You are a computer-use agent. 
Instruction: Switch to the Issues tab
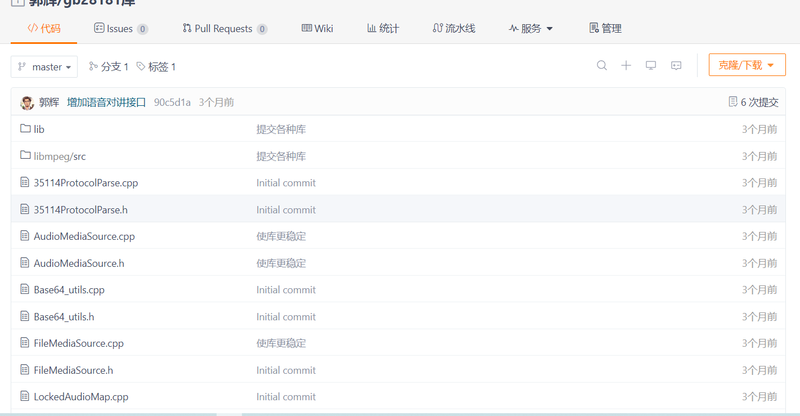121,29
